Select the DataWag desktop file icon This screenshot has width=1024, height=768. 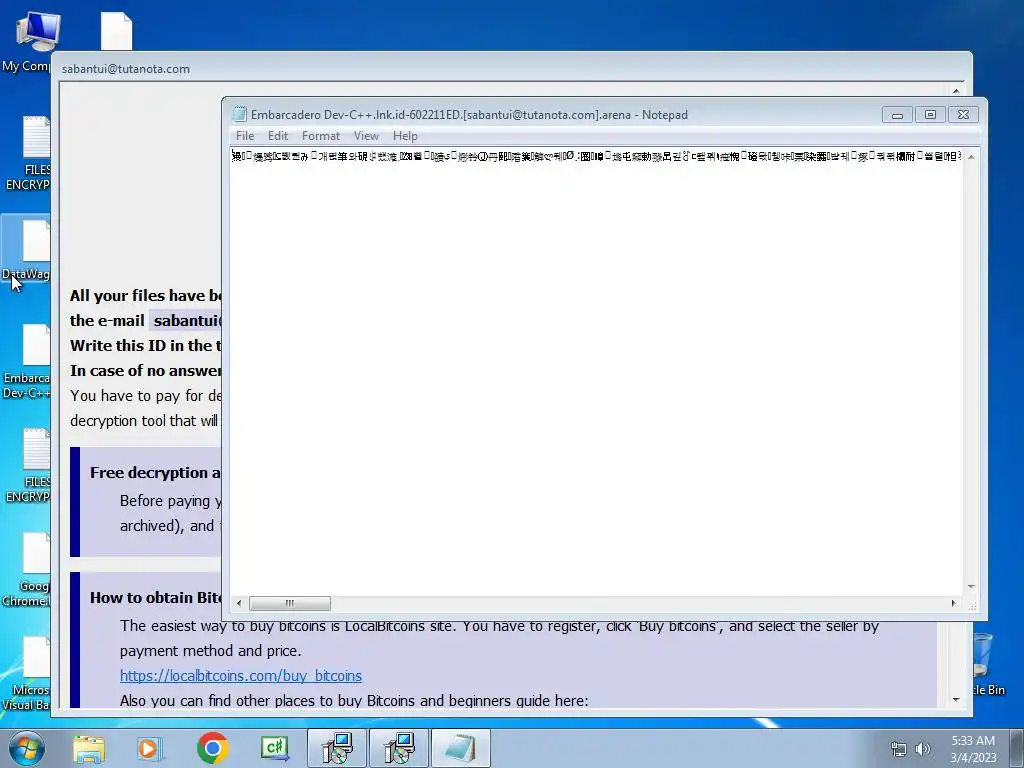pyautogui.click(x=27, y=249)
